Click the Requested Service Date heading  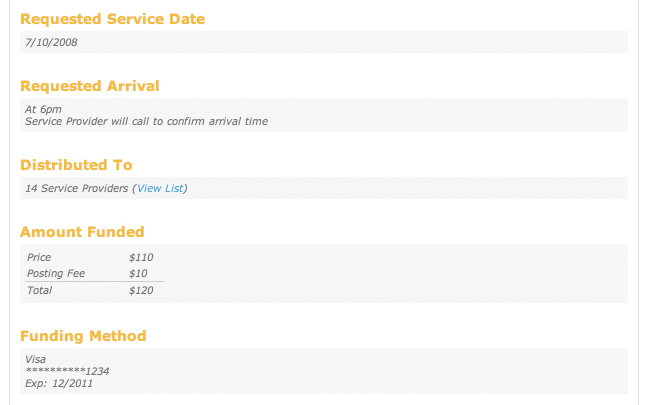113,19
